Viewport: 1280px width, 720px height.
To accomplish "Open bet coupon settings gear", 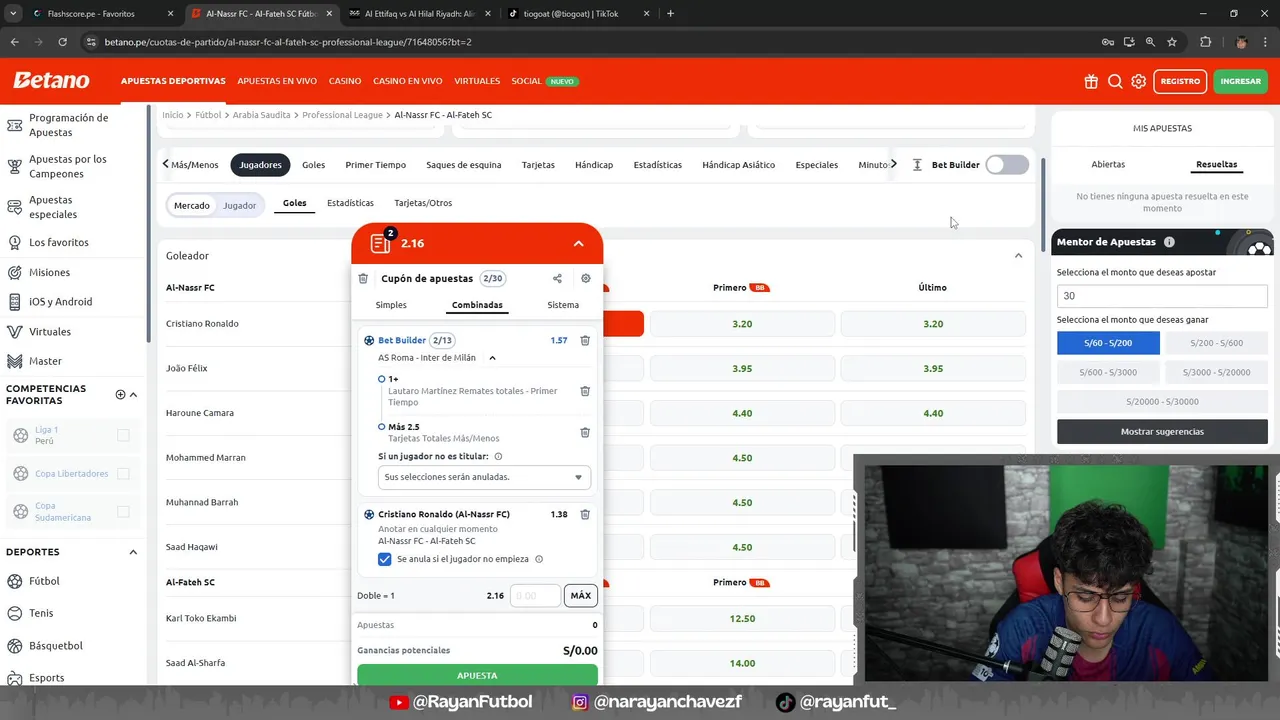I will click(x=586, y=279).
